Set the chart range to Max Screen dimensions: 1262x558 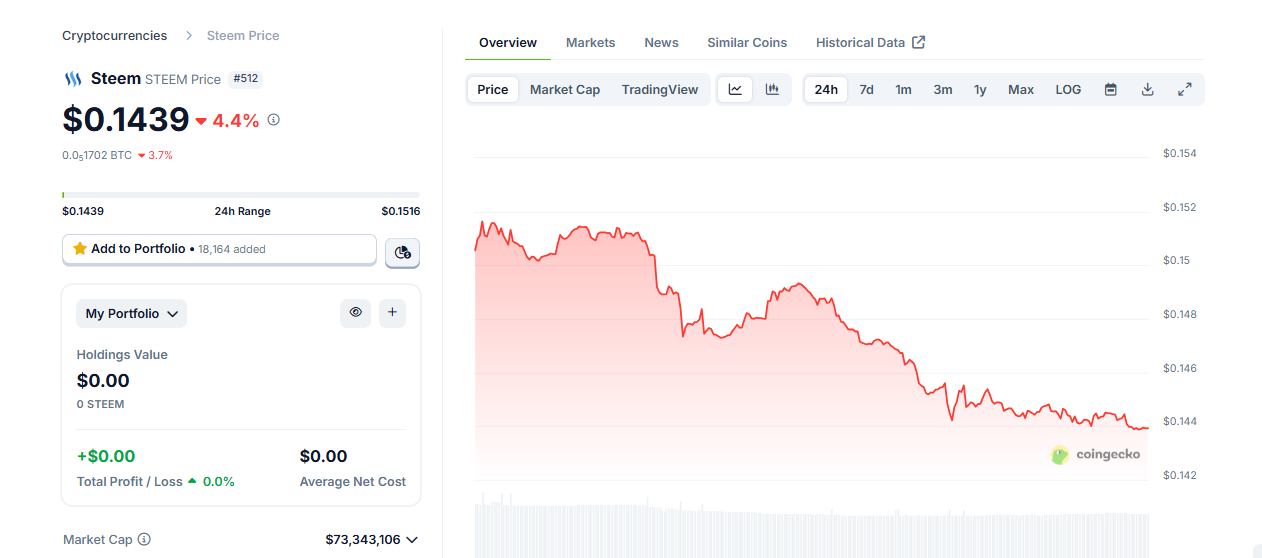1021,89
